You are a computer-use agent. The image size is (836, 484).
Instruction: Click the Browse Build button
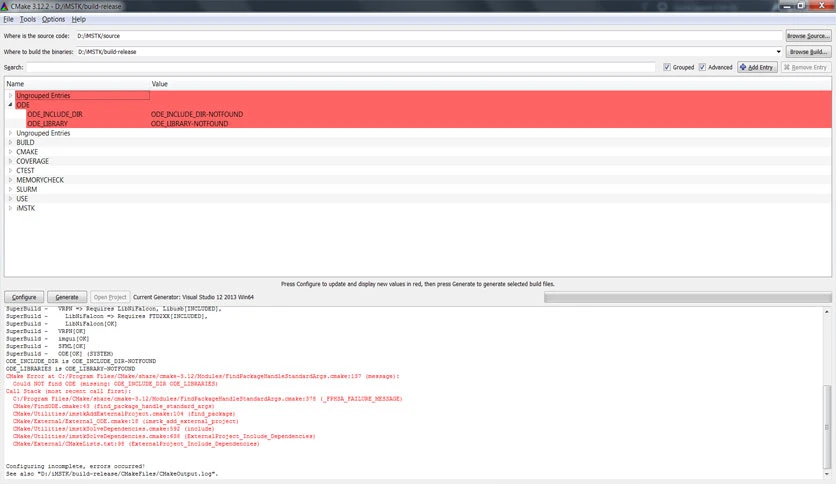pyautogui.click(x=808, y=52)
